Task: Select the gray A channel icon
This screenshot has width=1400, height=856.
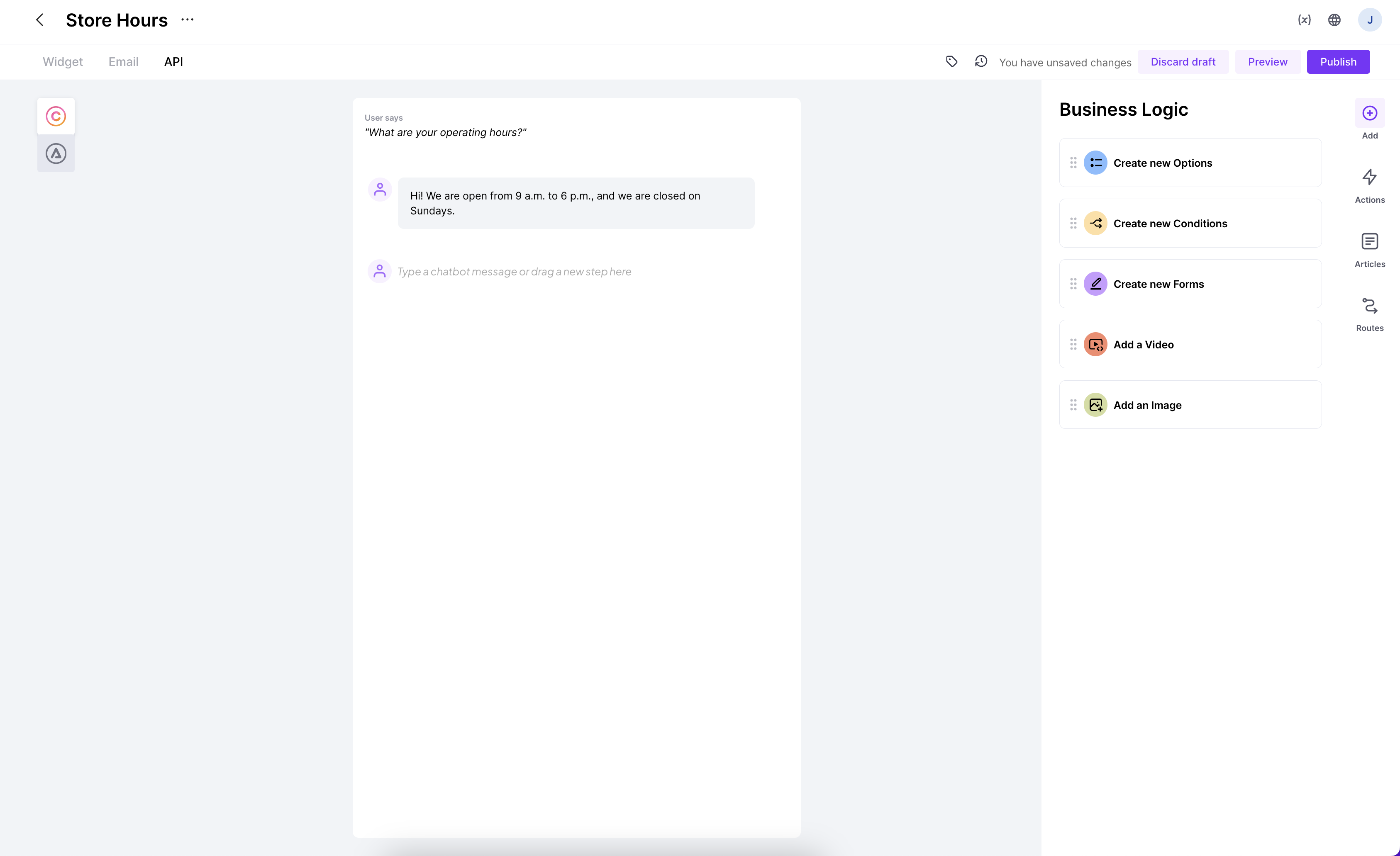Action: pyautogui.click(x=56, y=153)
